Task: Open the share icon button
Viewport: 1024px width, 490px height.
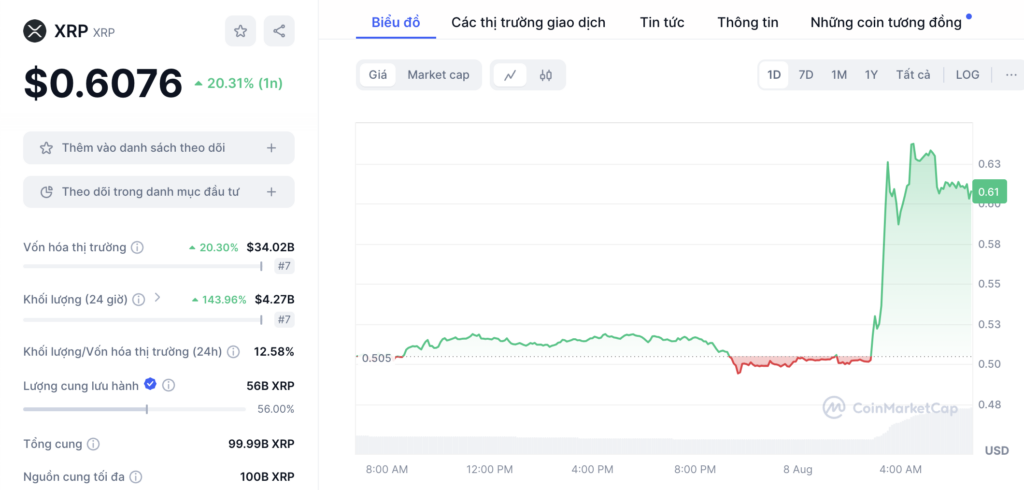Action: point(279,31)
